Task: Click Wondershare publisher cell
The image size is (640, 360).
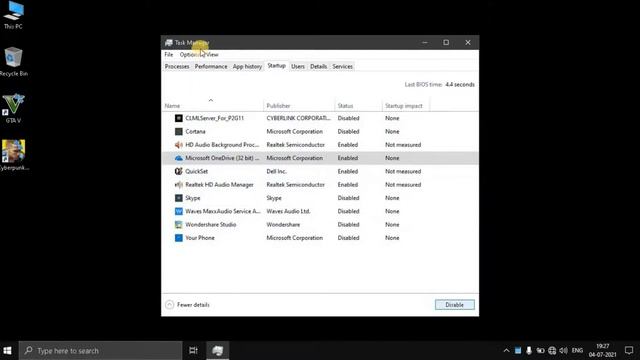Action: [283, 224]
